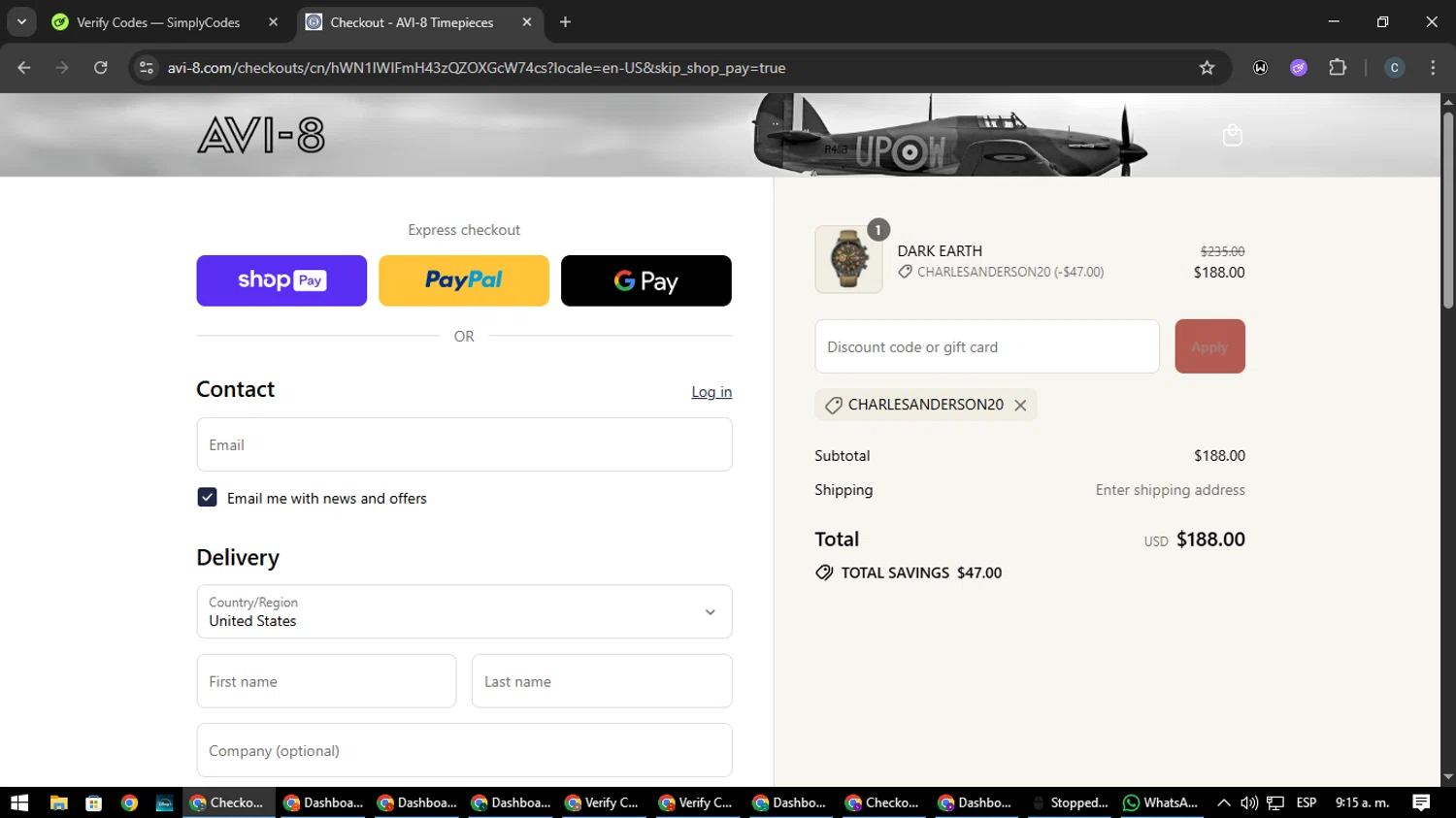Click the Enter shipping address text
Image resolution: width=1456 pixels, height=818 pixels.
(x=1170, y=490)
